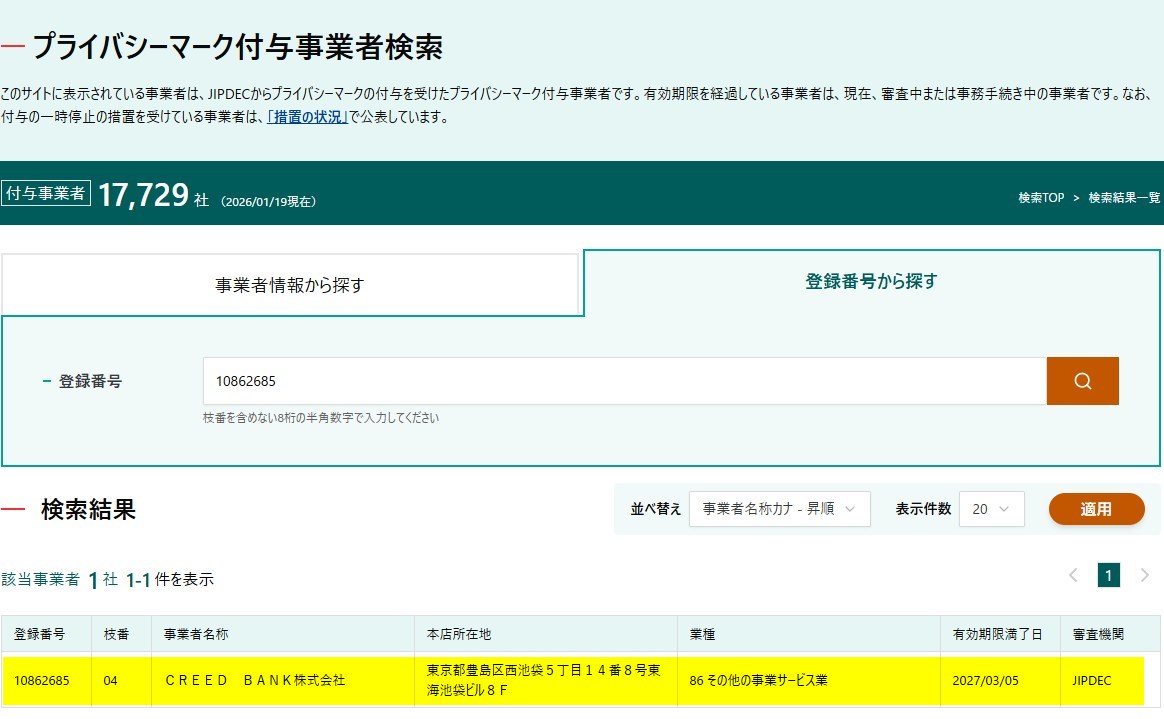Click the orange magnifier search button
1164x719 pixels.
pos(1082,381)
